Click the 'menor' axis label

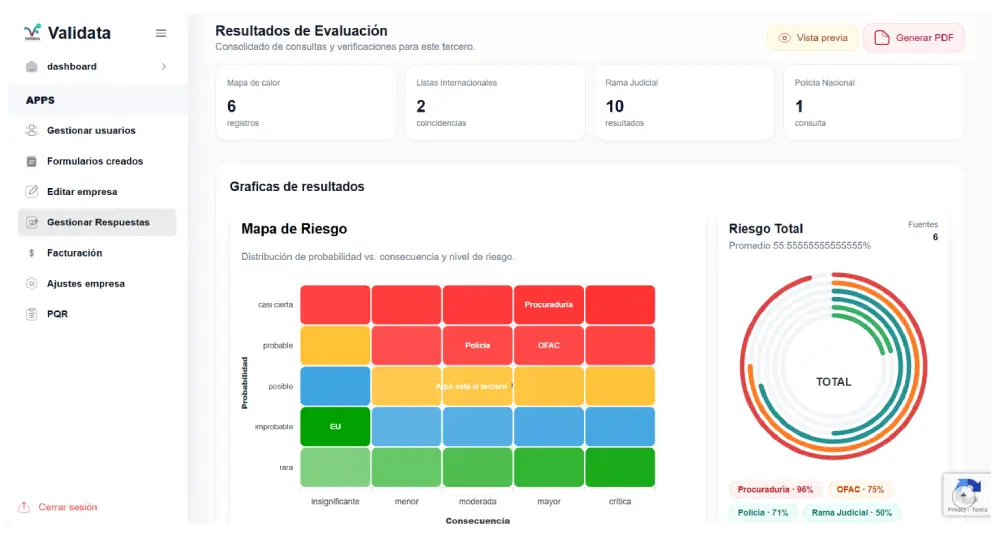coord(406,502)
